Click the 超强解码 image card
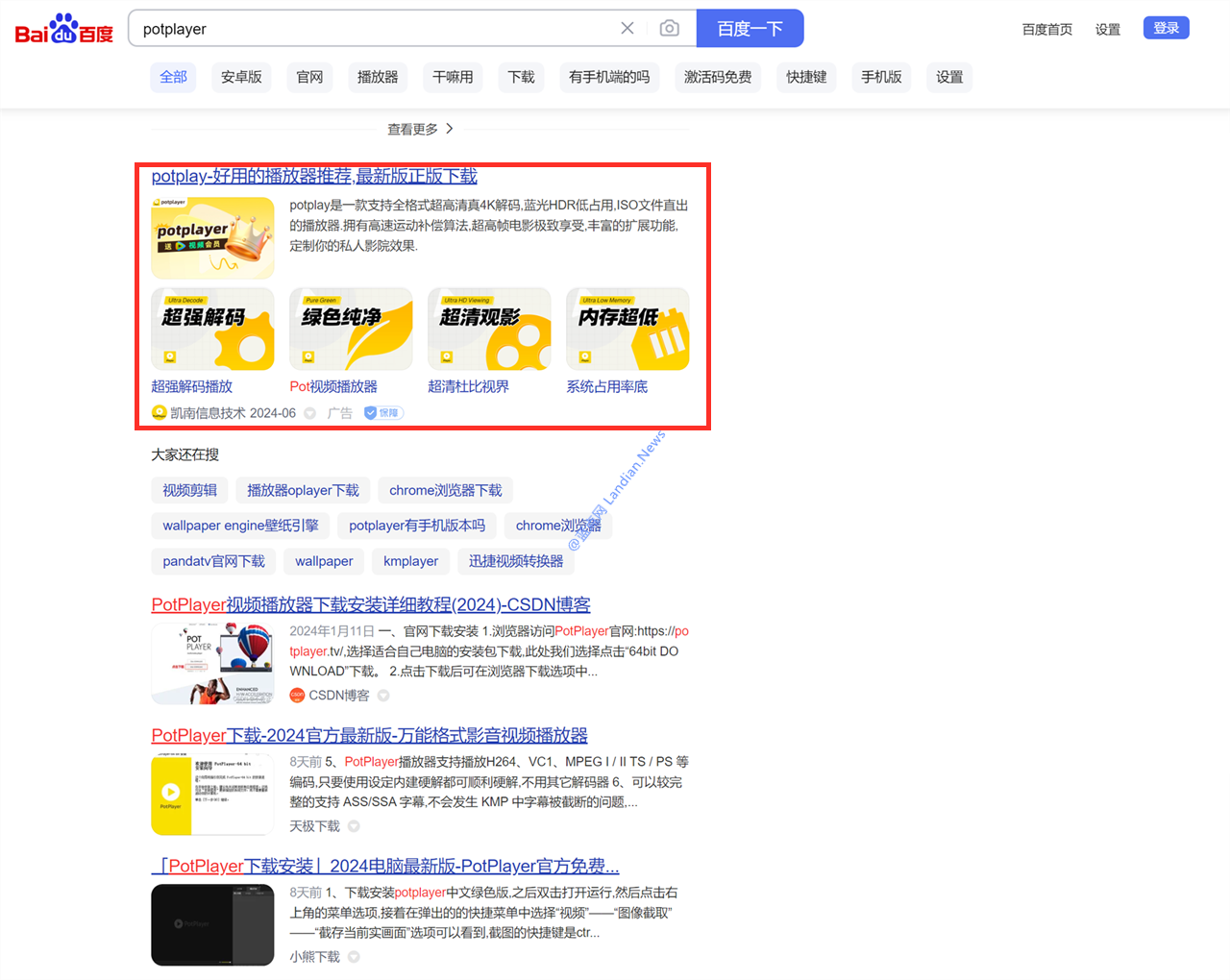Image resolution: width=1230 pixels, height=980 pixels. (212, 329)
